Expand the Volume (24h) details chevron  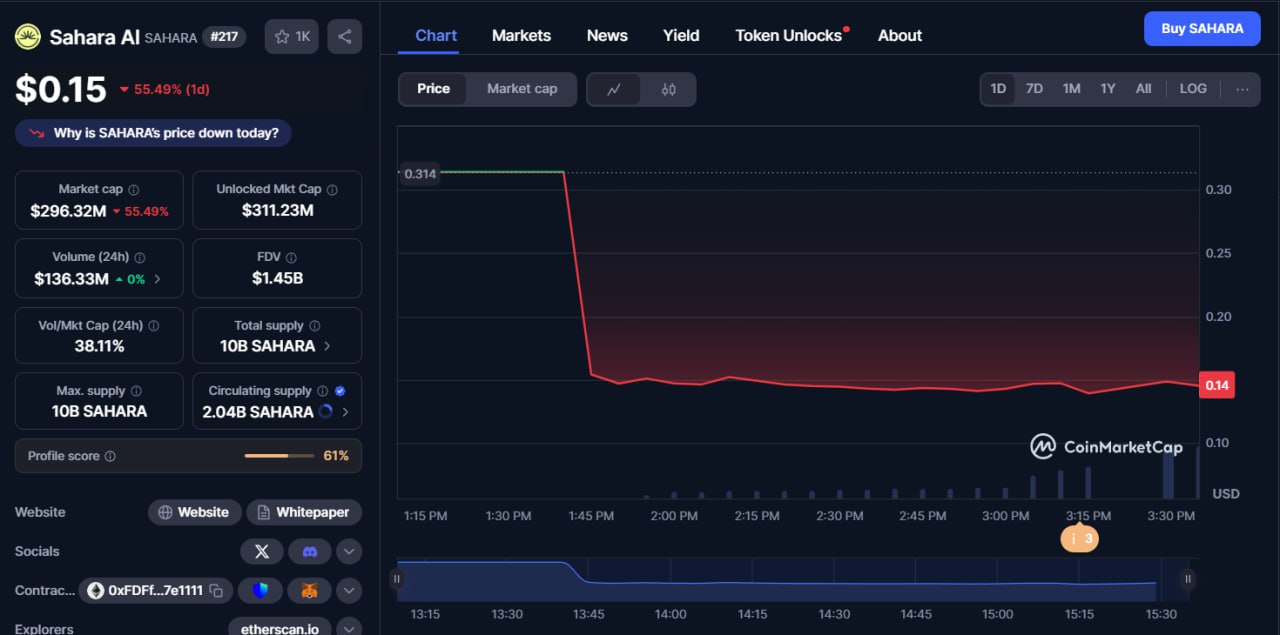pyautogui.click(x=157, y=279)
